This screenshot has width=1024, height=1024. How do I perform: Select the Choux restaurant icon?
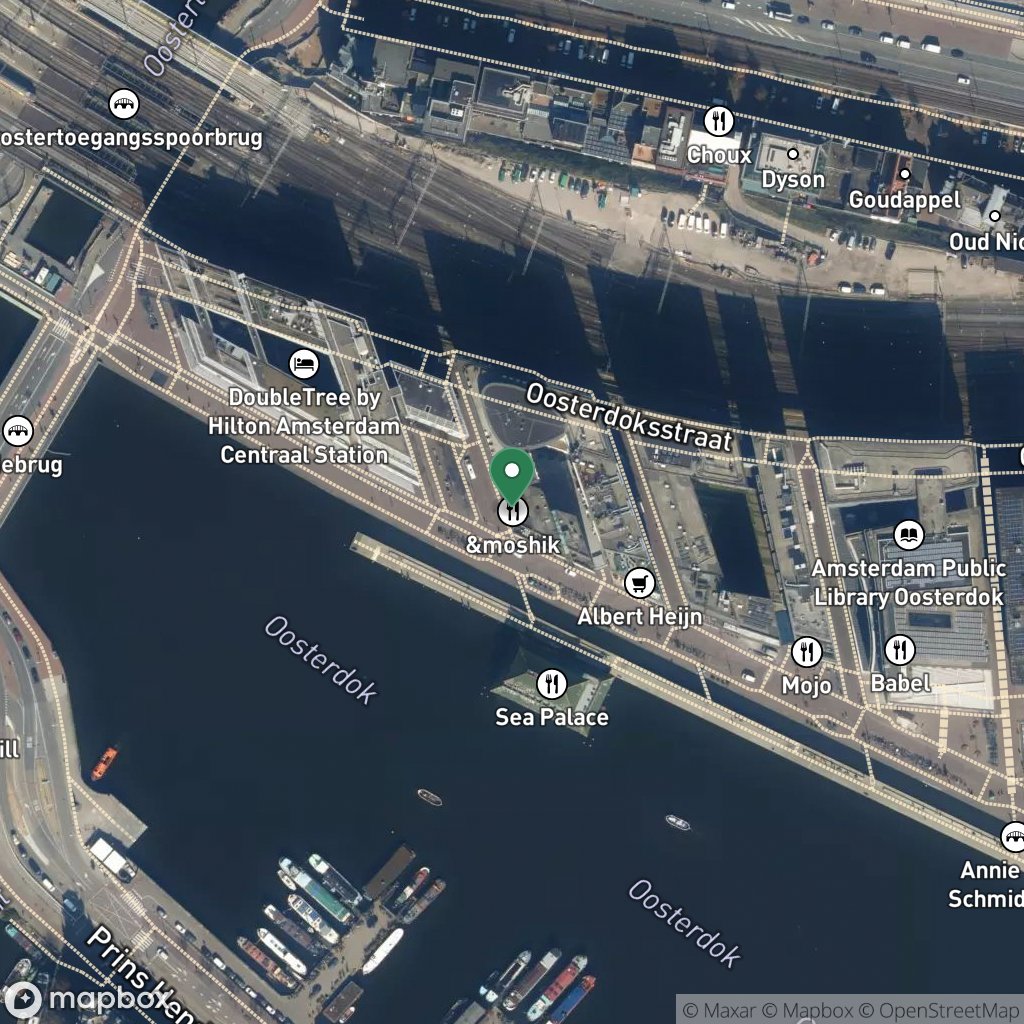pyautogui.click(x=718, y=121)
